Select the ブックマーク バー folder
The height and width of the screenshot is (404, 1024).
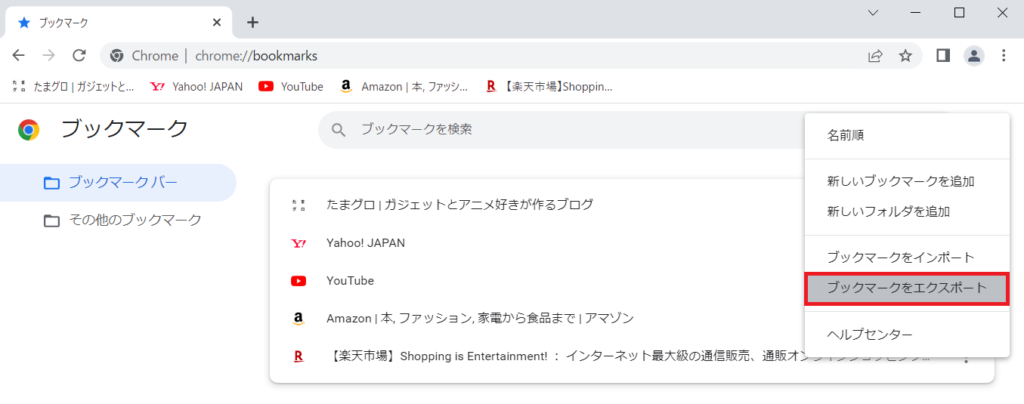pos(122,183)
